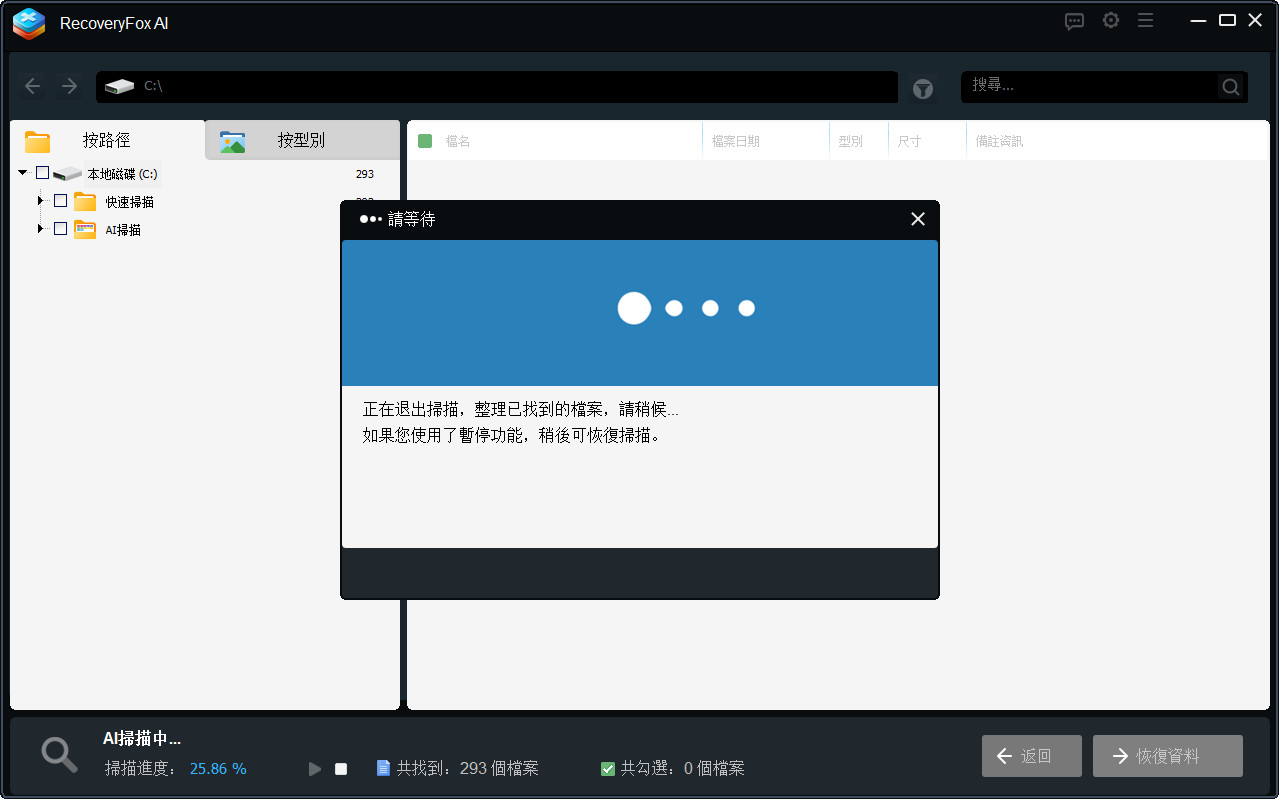
Task: Click the forward navigation arrow
Action: (x=68, y=86)
